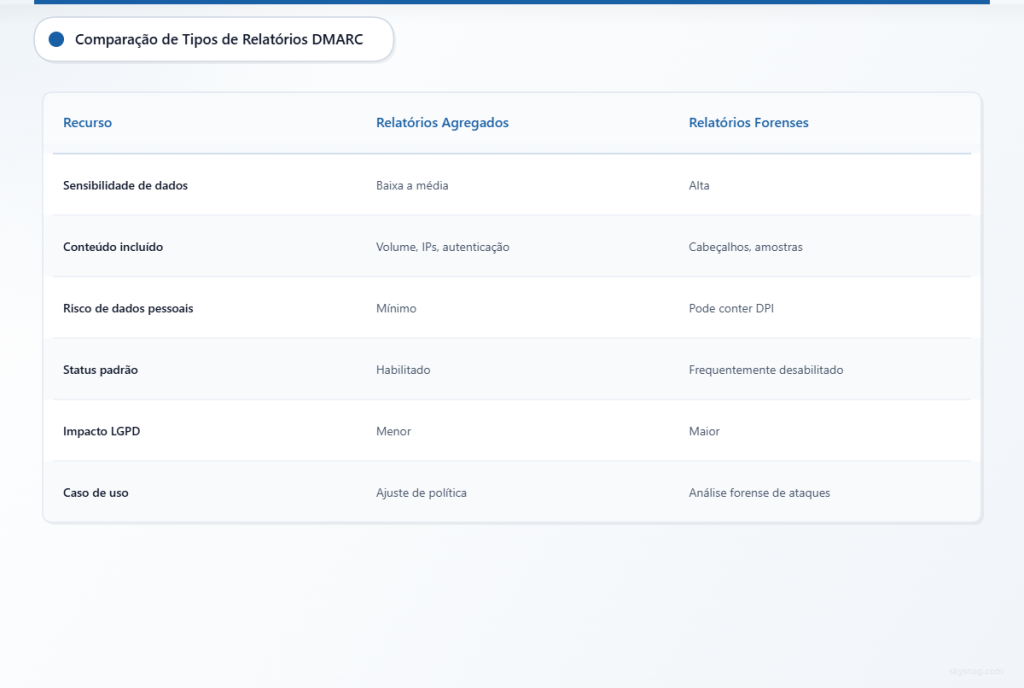Click the 'Relatórios Agregados' column header

(x=442, y=123)
